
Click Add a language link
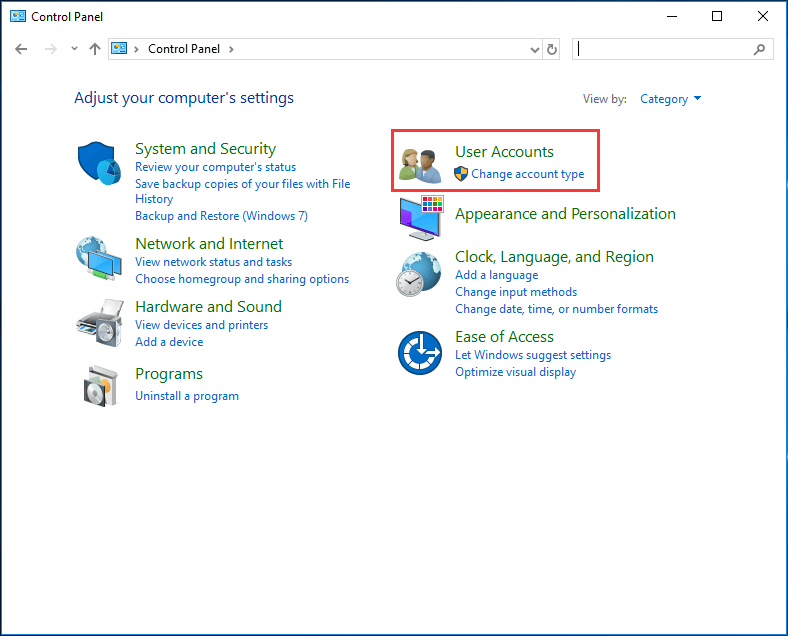tap(497, 275)
